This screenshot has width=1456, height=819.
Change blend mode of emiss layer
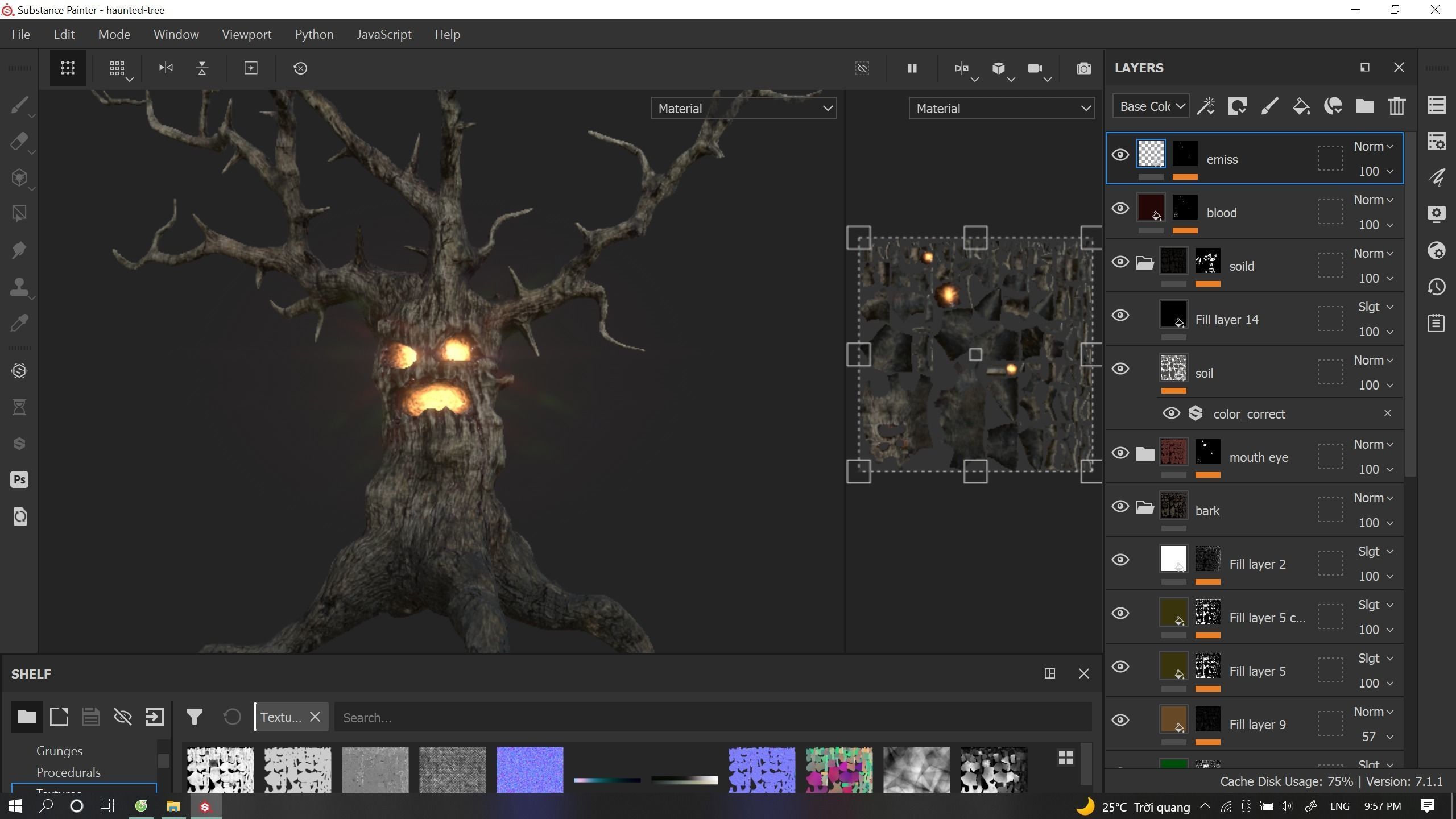pos(1373,146)
